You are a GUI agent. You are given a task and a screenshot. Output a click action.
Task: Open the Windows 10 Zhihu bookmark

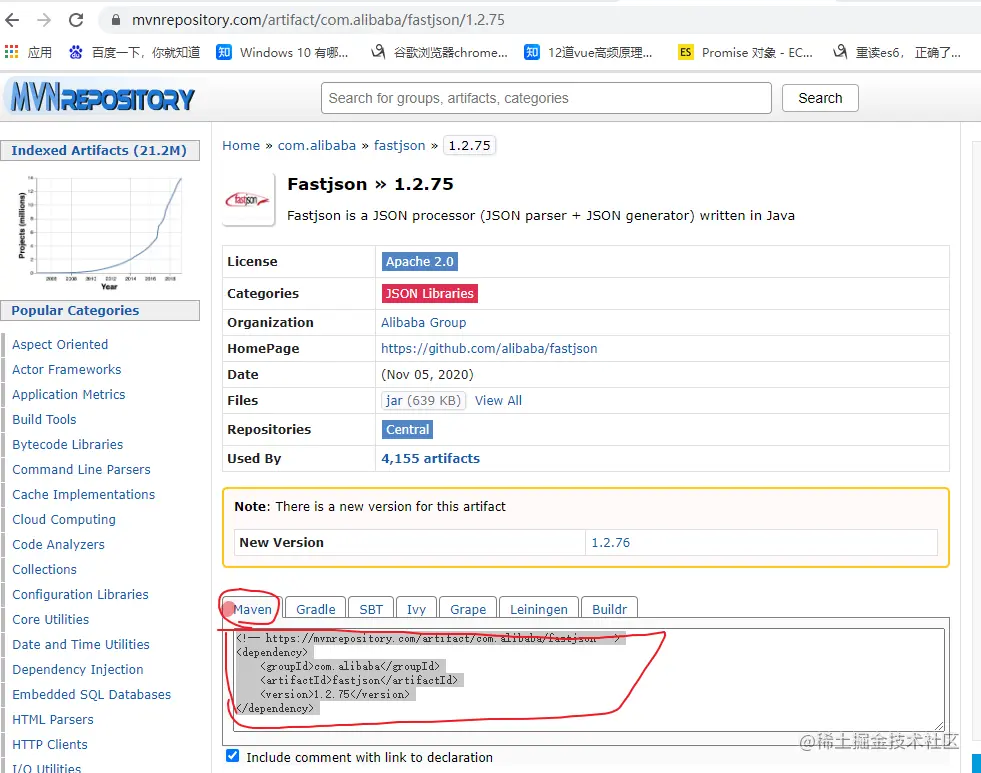282,53
